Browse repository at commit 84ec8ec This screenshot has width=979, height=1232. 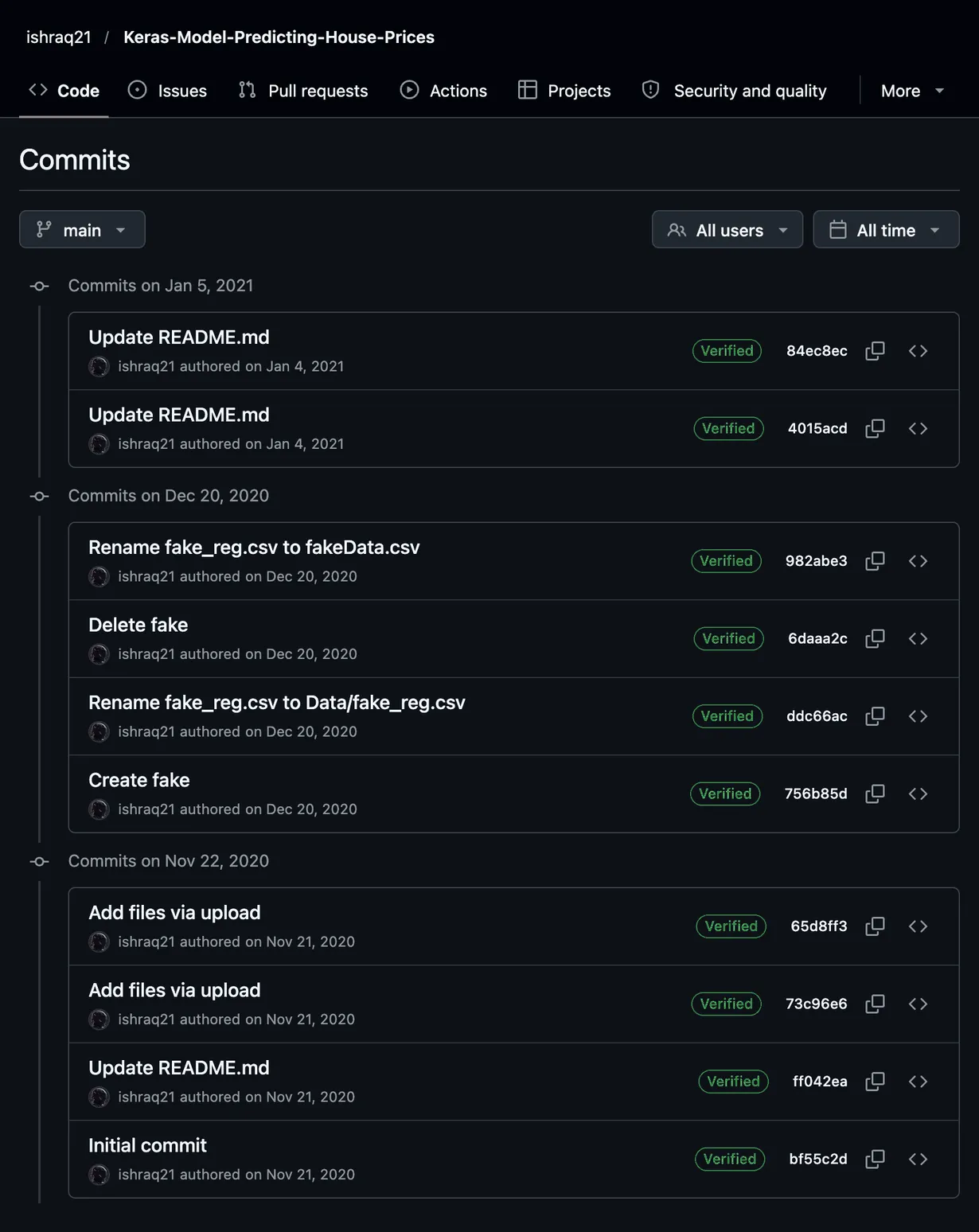click(918, 351)
